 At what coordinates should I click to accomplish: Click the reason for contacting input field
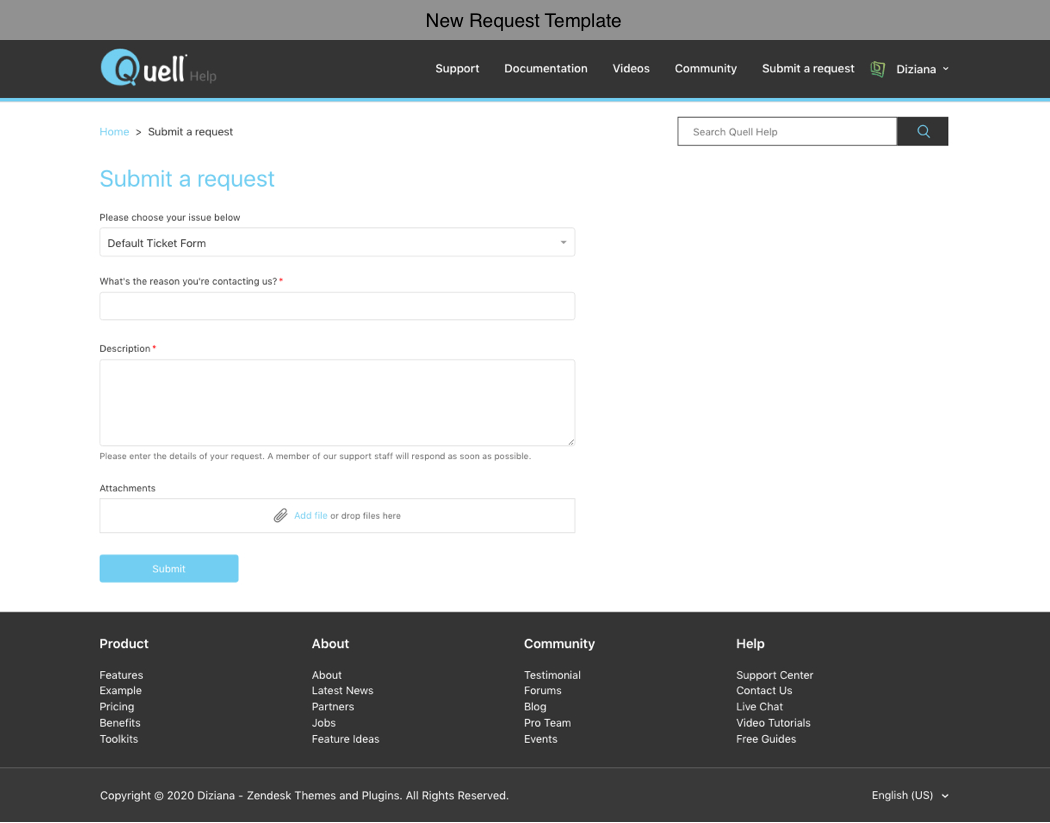[x=337, y=306]
